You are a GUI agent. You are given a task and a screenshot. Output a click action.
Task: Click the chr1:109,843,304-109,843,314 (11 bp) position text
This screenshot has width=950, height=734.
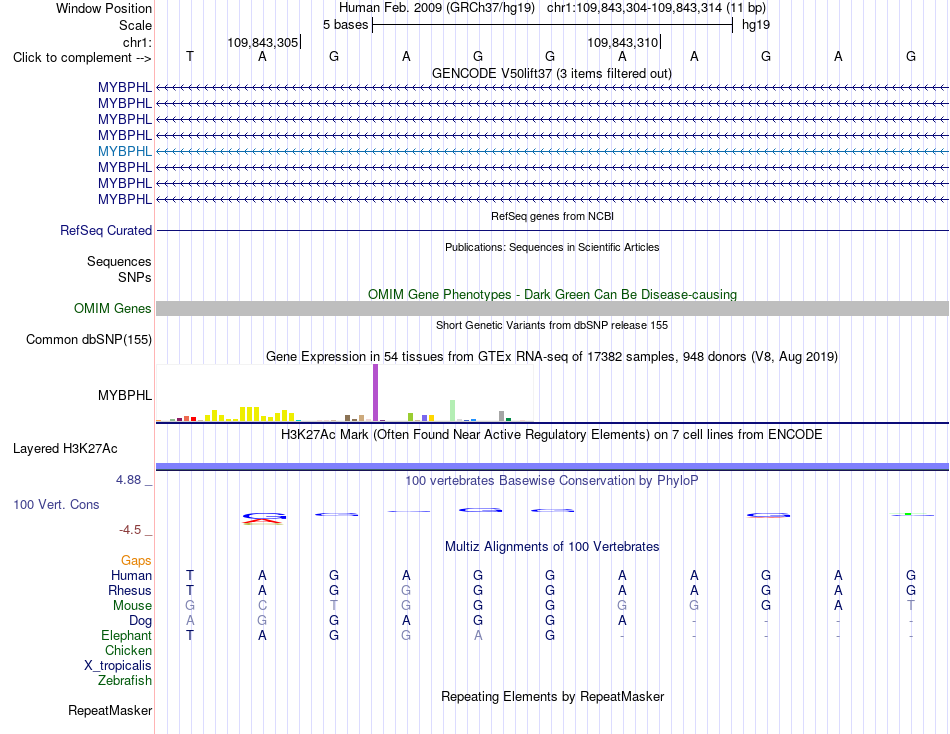(656, 8)
